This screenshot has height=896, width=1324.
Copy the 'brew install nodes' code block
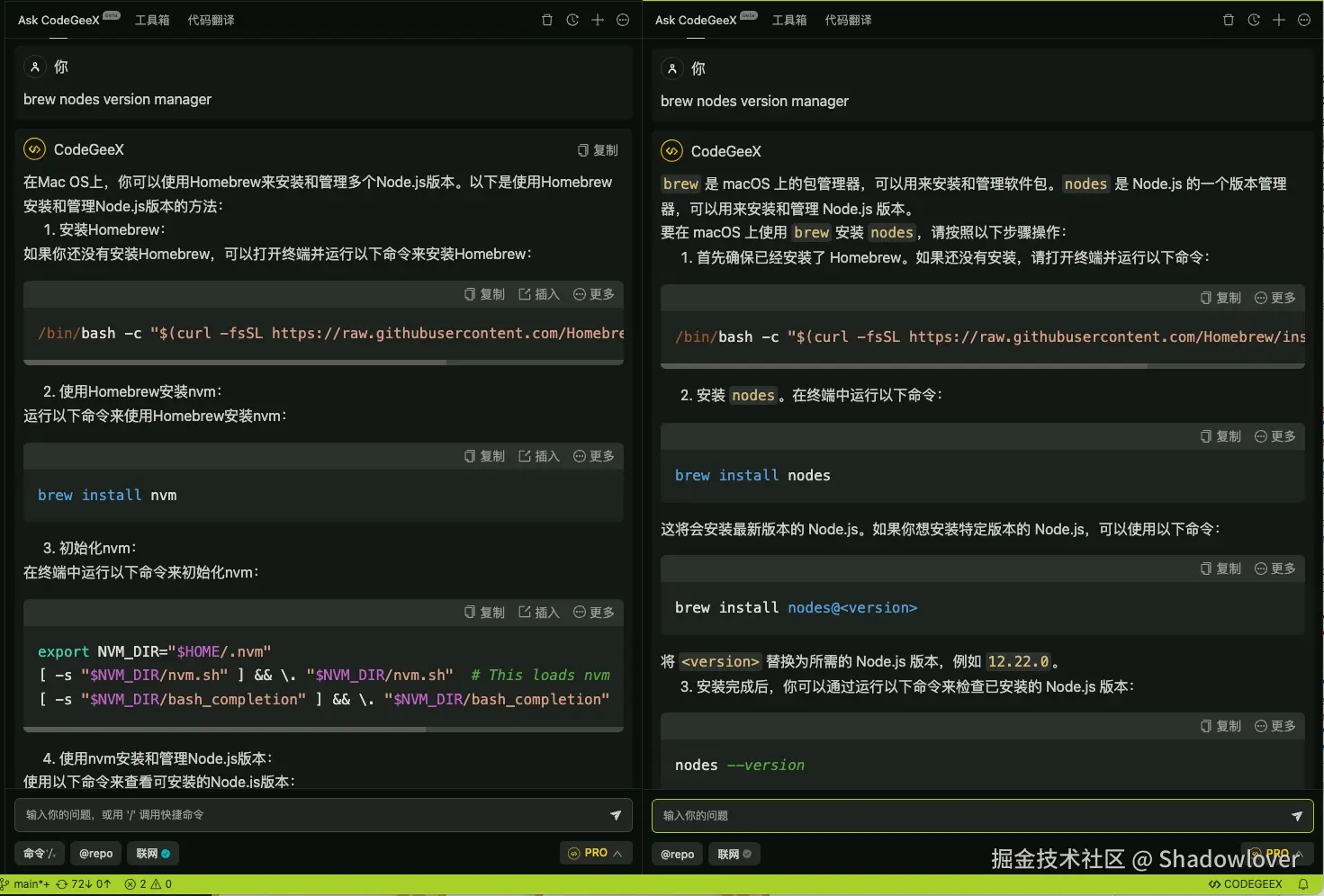click(1220, 436)
